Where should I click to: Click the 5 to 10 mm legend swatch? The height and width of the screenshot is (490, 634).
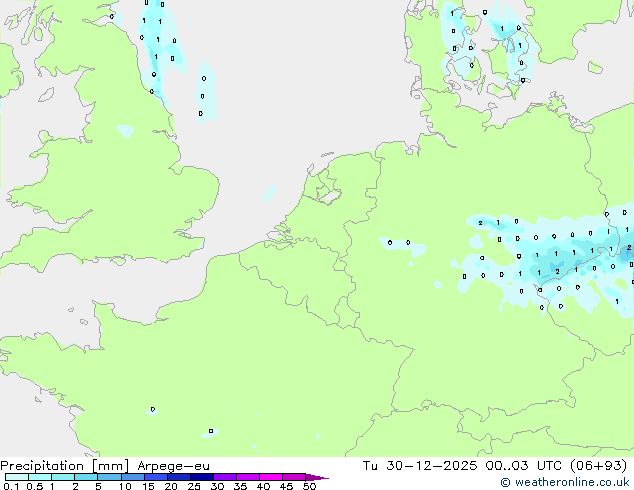(110, 477)
